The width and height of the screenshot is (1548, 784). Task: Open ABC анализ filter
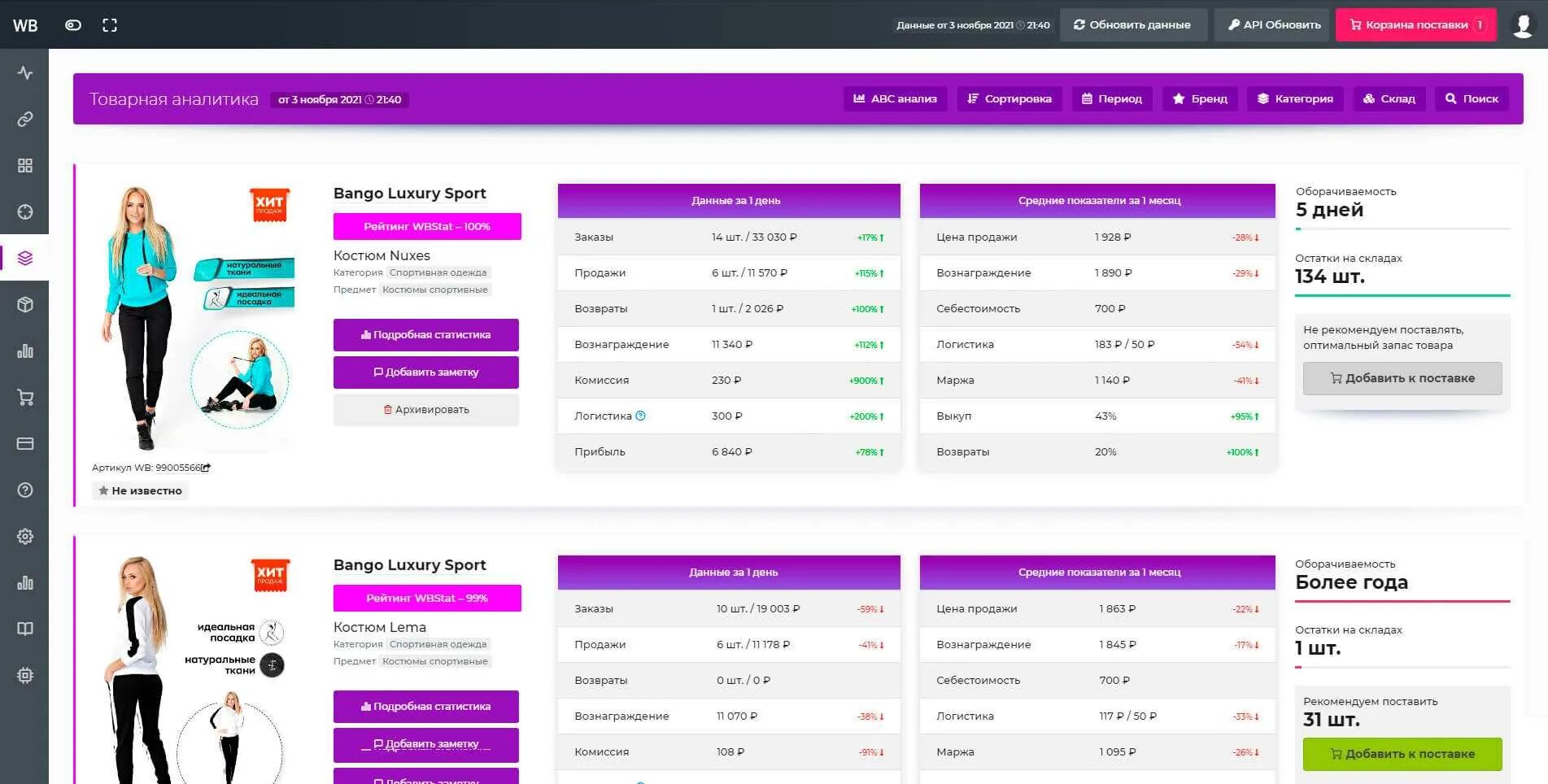pyautogui.click(x=895, y=99)
